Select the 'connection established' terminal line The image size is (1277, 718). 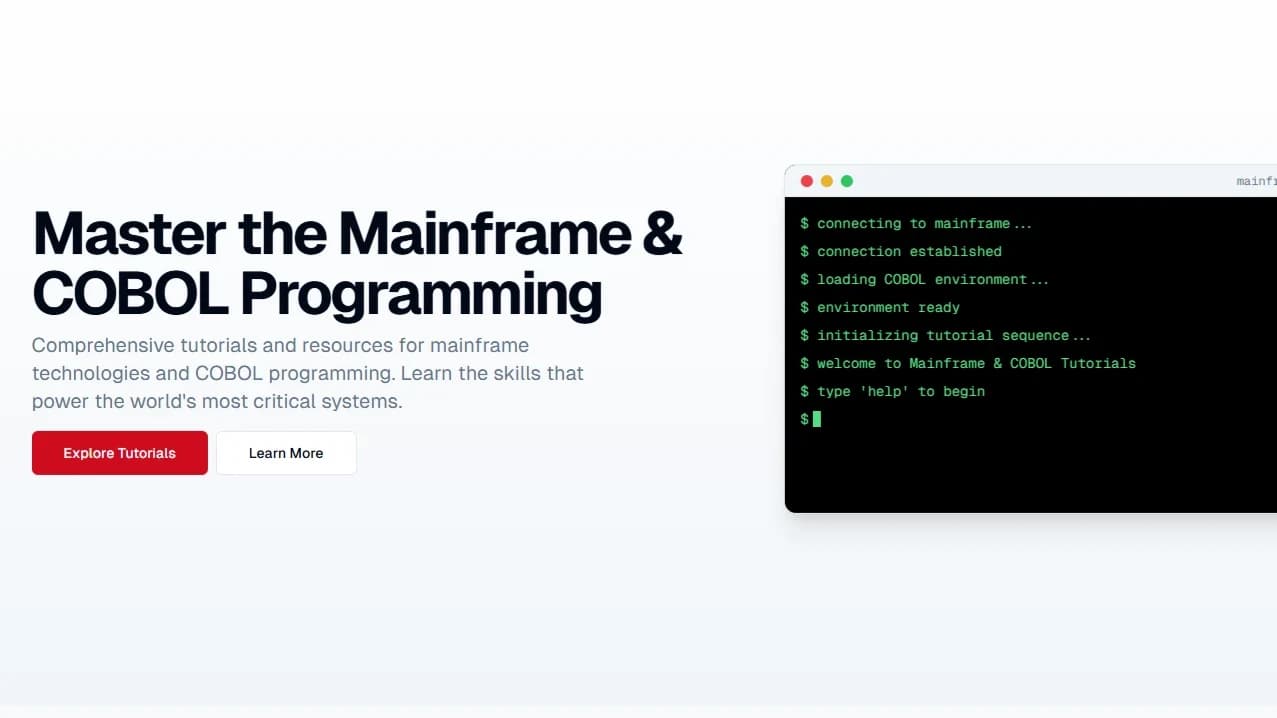(901, 251)
